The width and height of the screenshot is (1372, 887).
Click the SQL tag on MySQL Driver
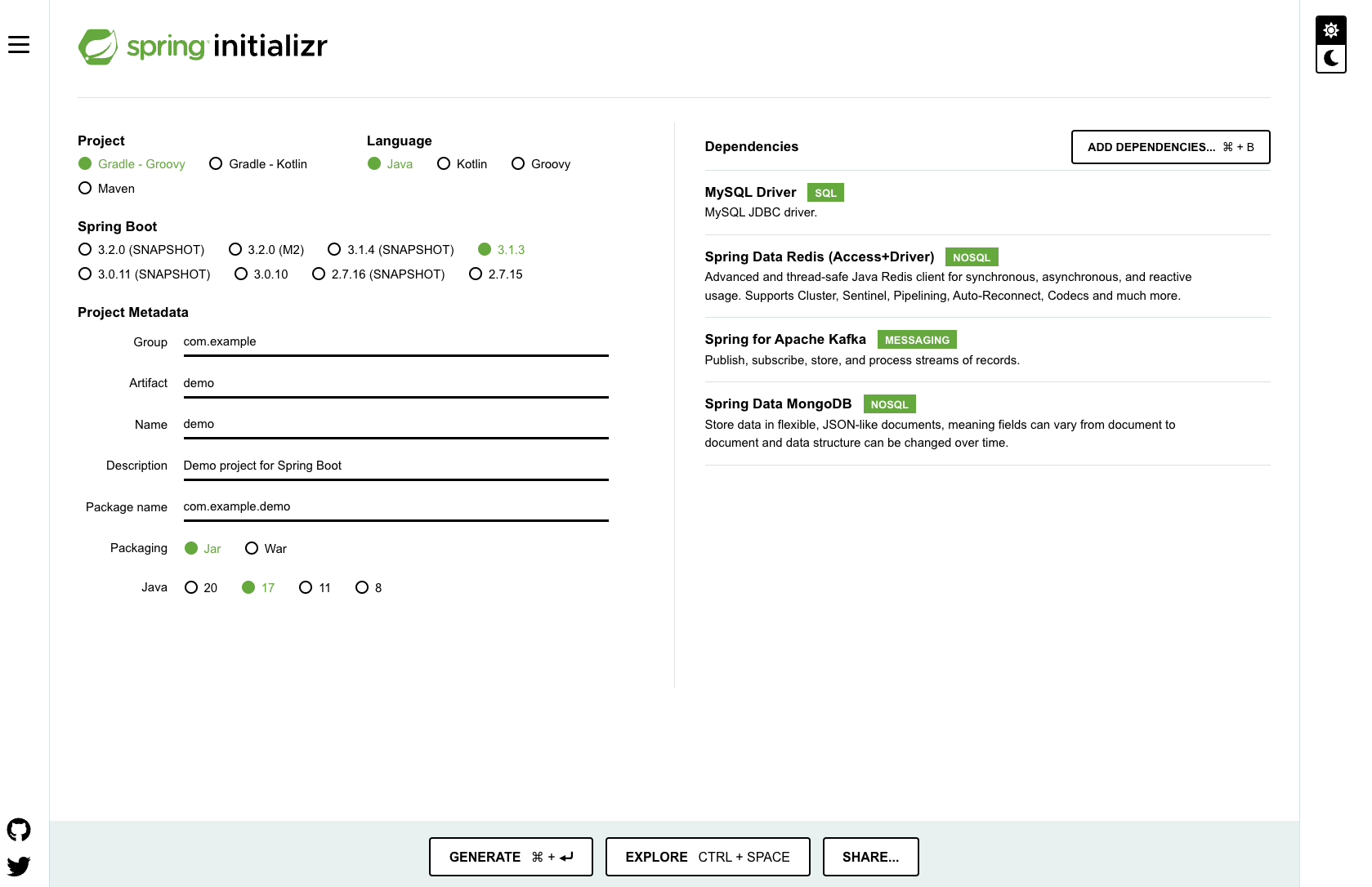825,193
